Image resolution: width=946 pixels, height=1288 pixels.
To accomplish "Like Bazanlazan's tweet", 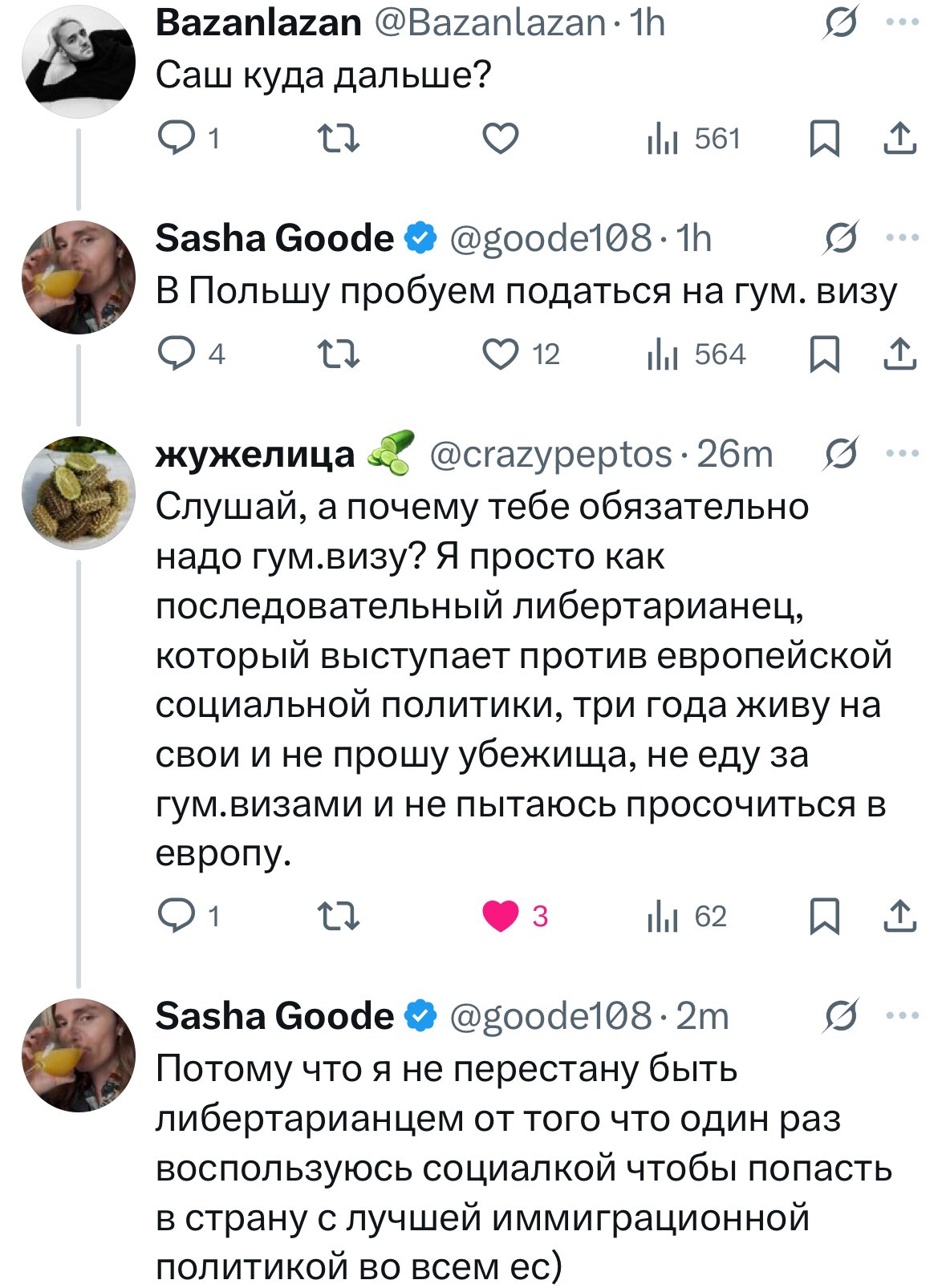I will (x=500, y=140).
